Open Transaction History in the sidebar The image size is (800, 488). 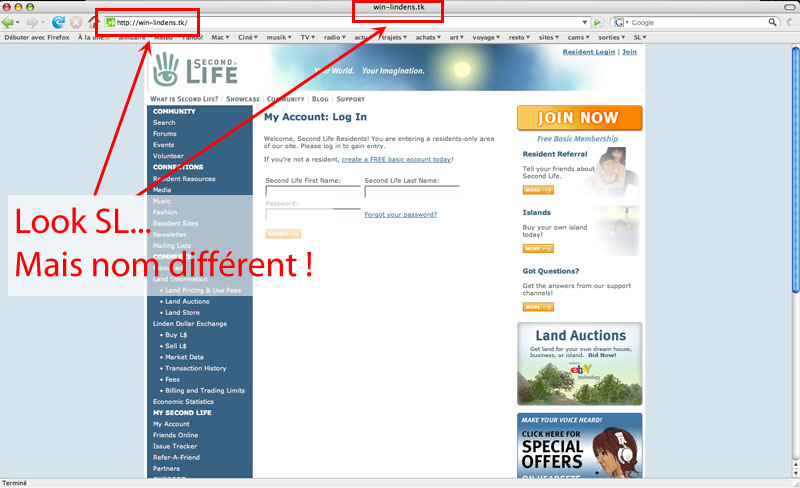195,368
